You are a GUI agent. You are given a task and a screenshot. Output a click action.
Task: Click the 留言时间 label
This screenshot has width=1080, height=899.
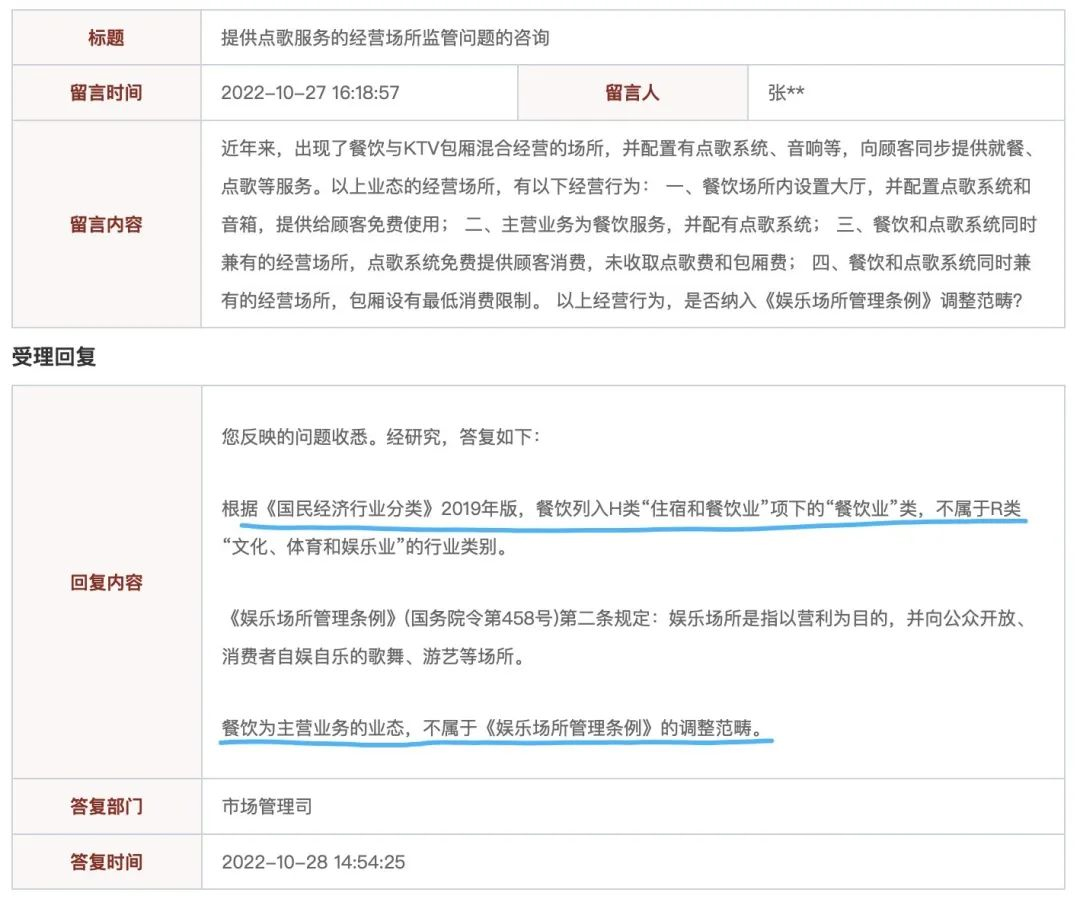coord(106,93)
